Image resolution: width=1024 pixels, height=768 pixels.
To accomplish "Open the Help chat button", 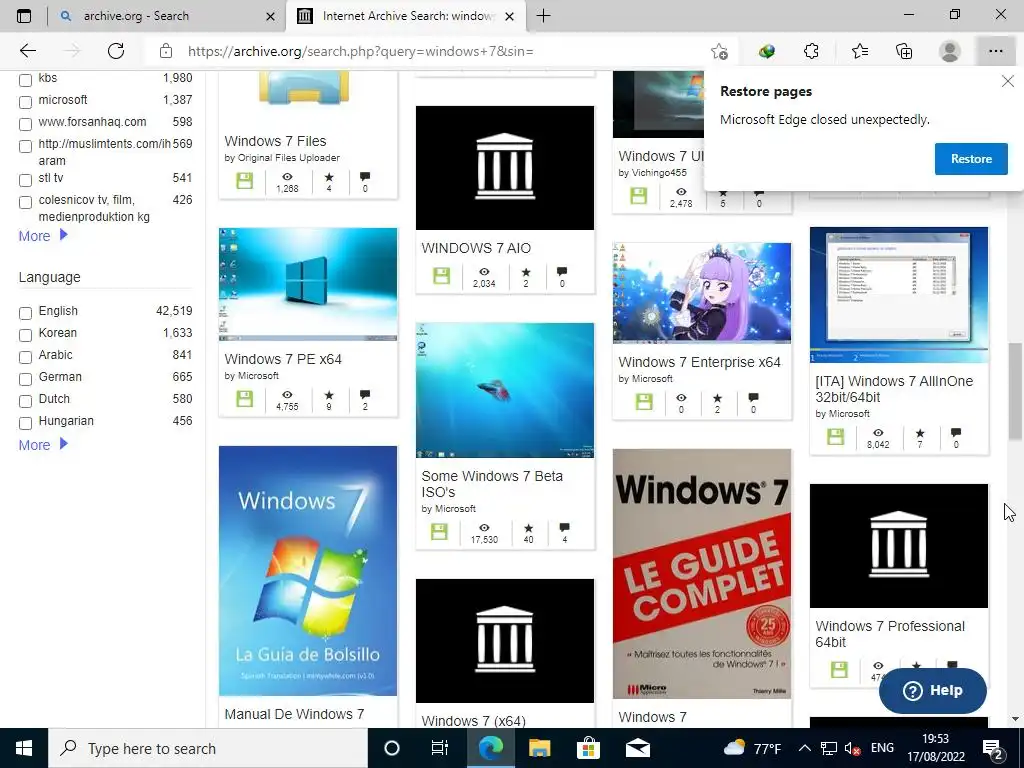I will (x=933, y=690).
